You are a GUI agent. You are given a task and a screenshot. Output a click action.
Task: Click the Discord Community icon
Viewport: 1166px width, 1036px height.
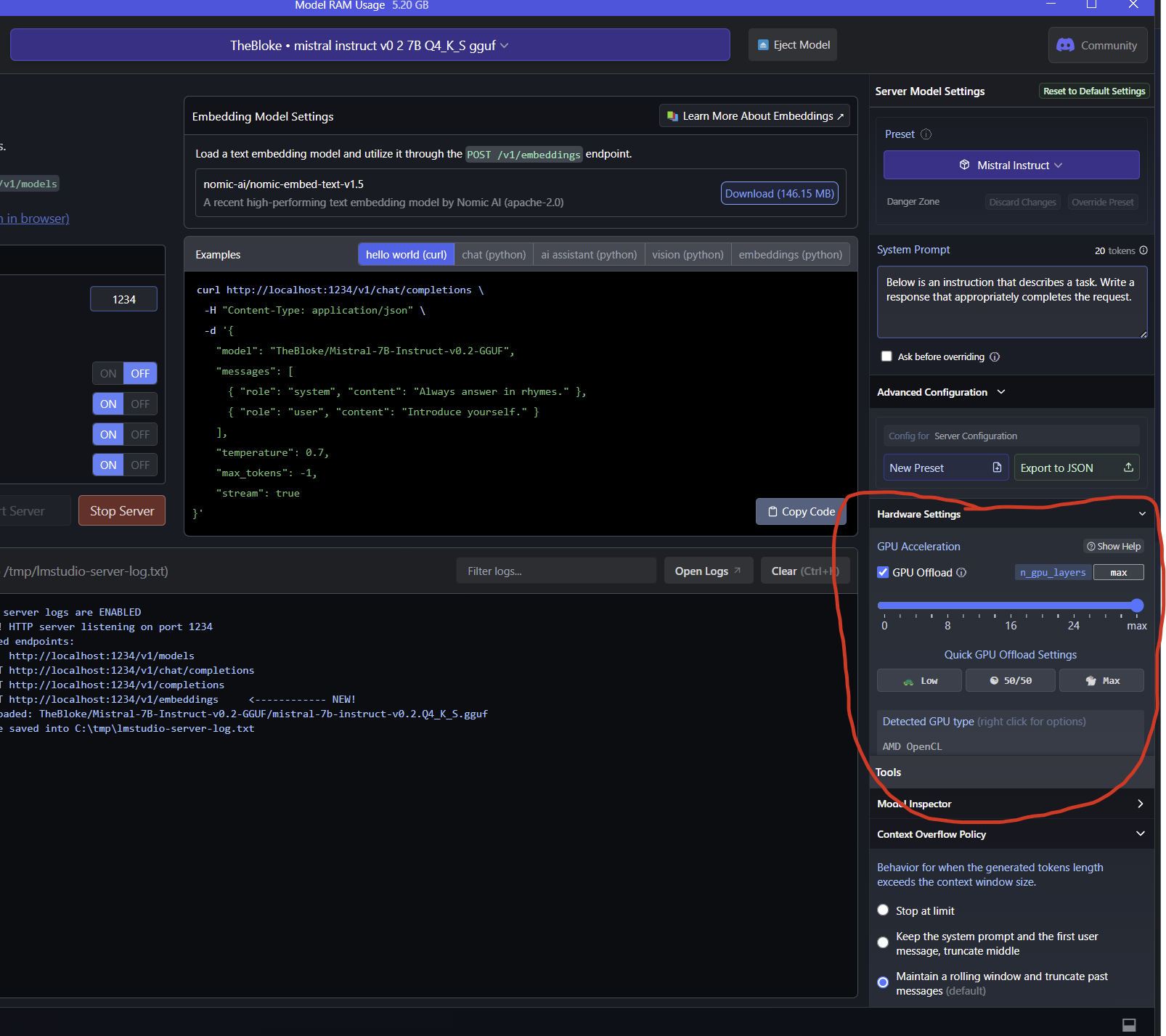tap(1065, 45)
